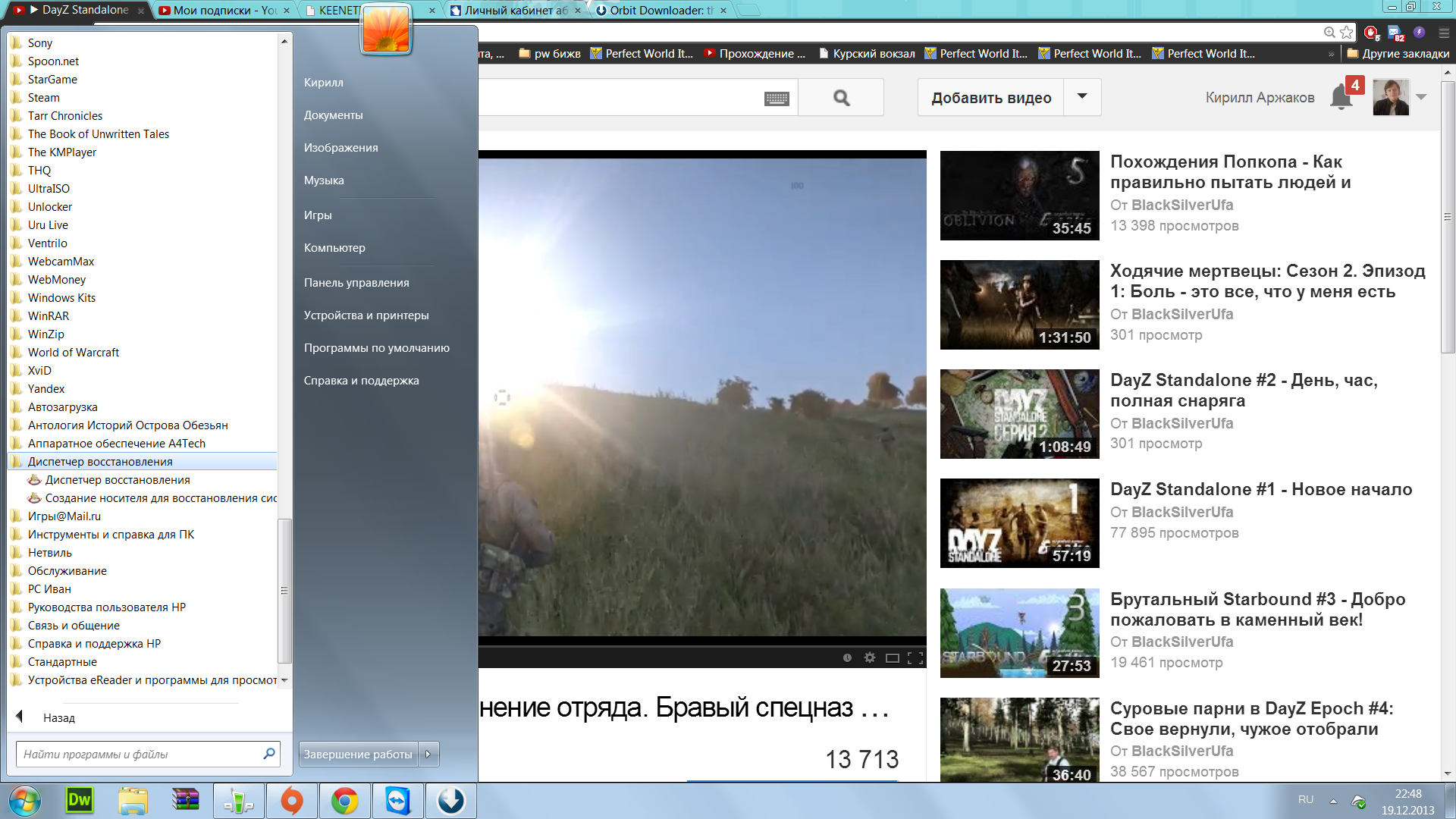Open the Ходячие мертвецы video thumbnail

tap(1019, 305)
